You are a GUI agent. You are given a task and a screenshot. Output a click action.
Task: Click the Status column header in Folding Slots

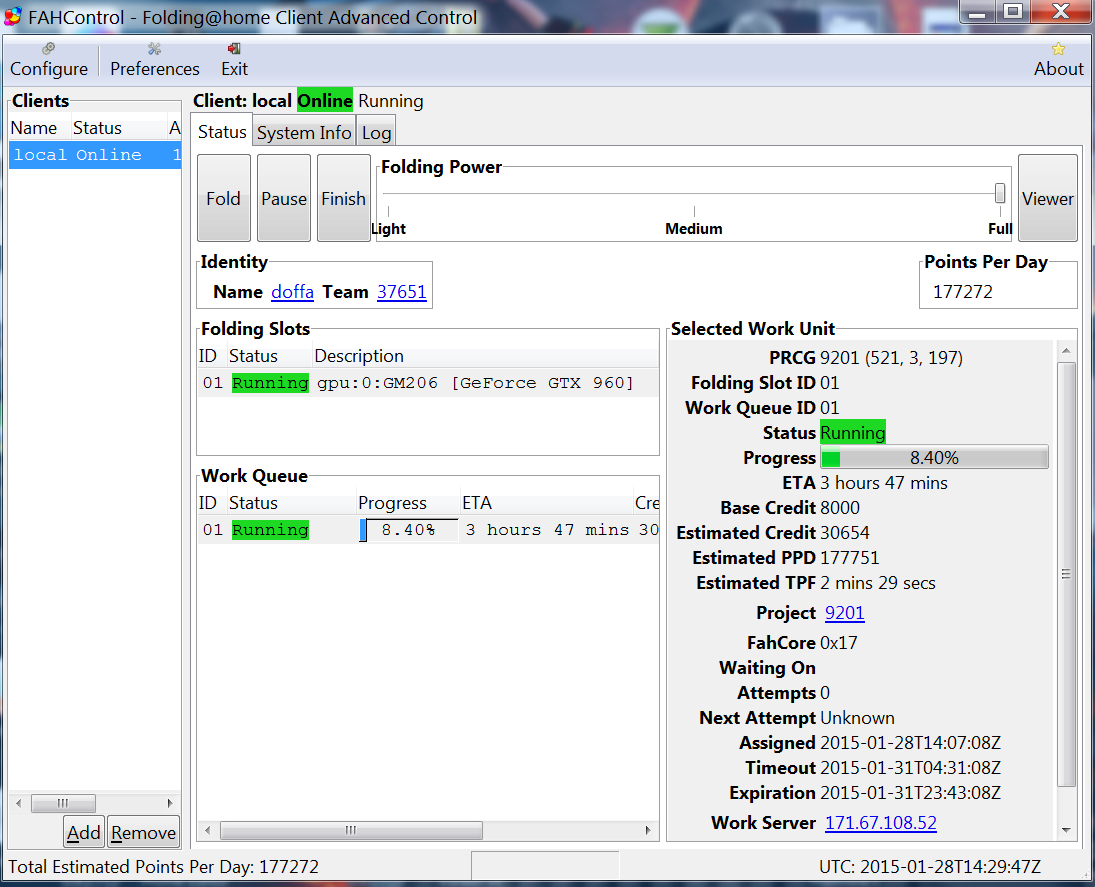click(x=270, y=356)
